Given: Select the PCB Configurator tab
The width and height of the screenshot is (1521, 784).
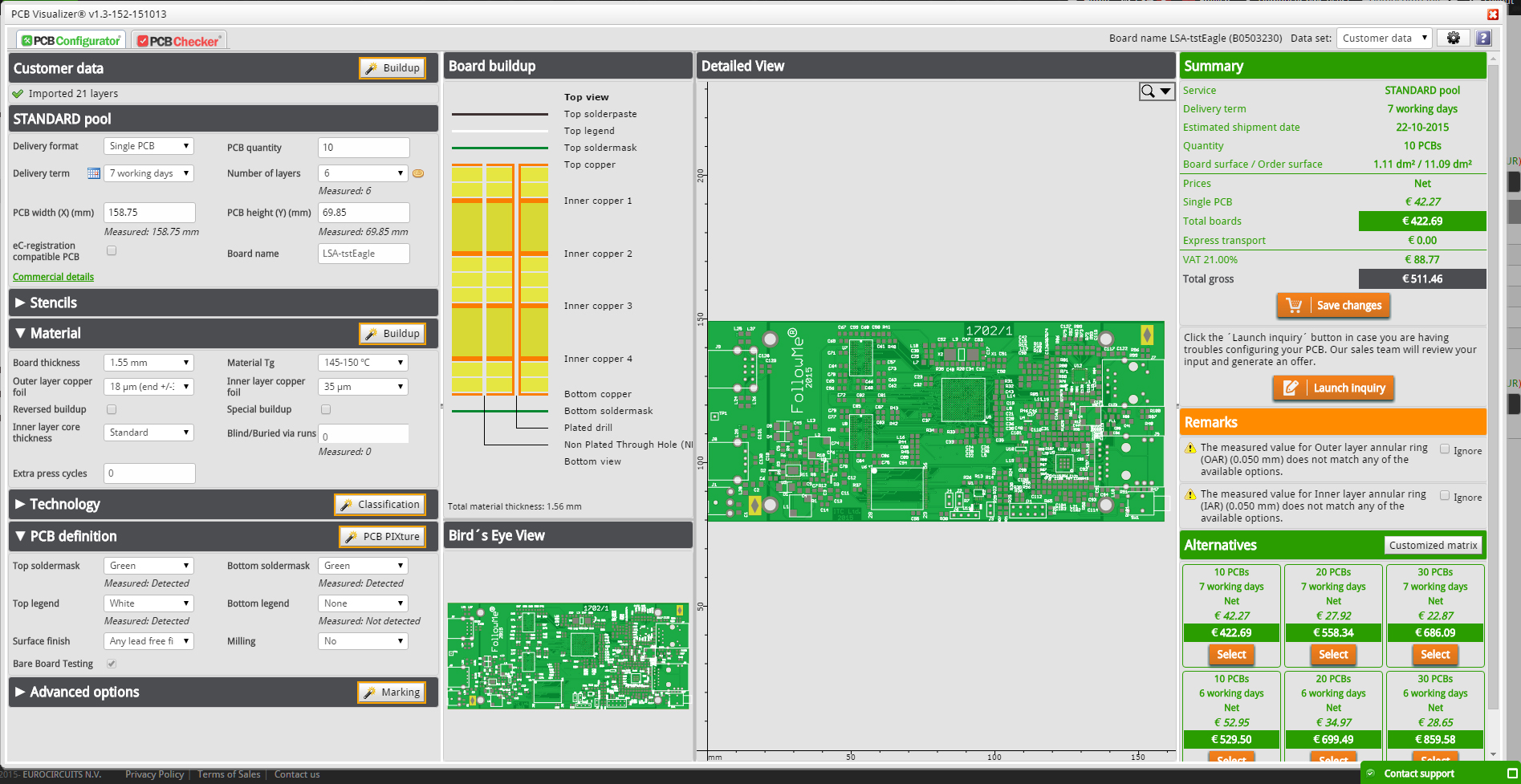Looking at the screenshot, I should tap(70, 39).
